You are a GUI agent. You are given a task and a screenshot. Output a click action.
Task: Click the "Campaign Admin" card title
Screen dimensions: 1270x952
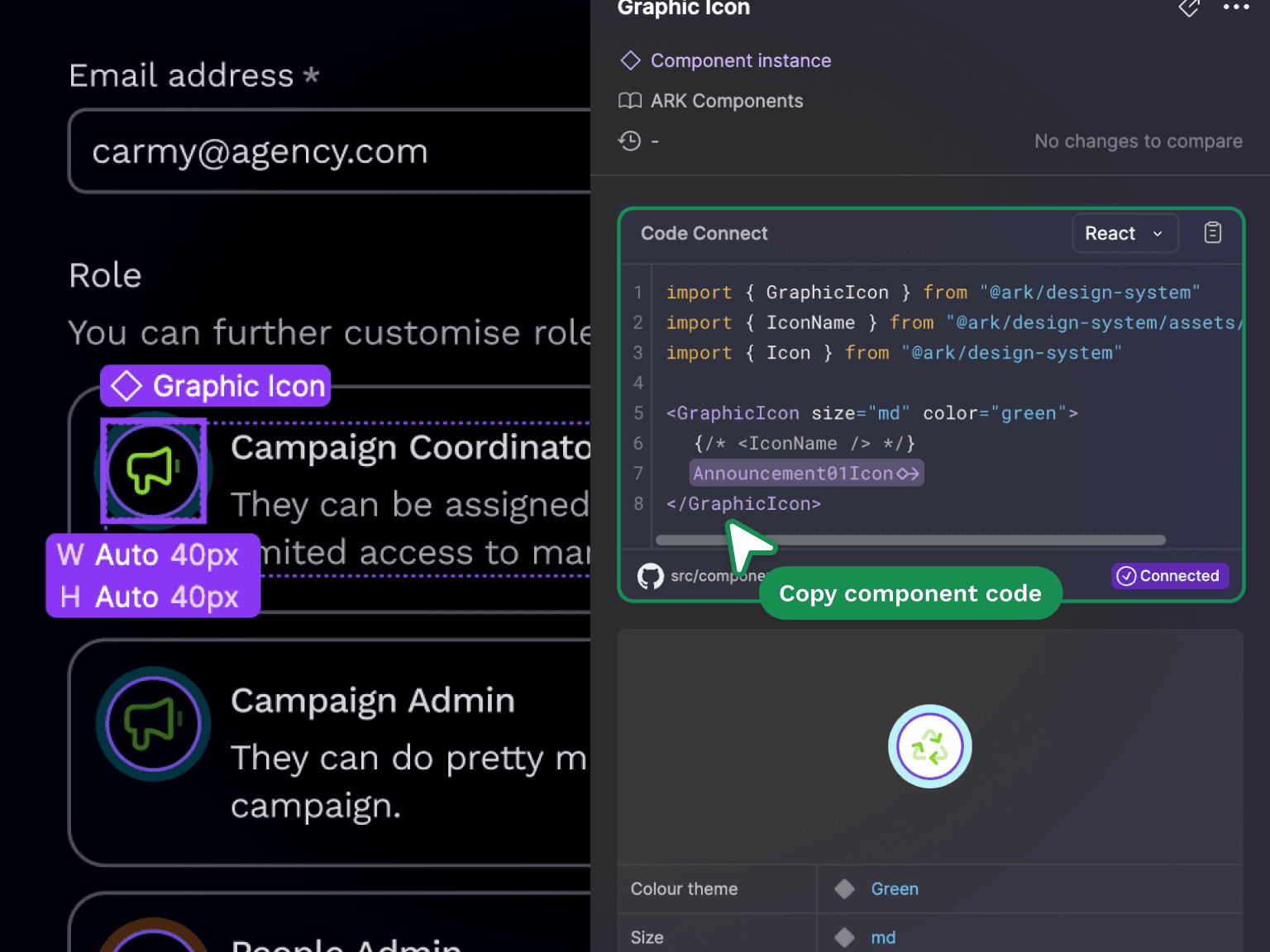click(x=373, y=701)
